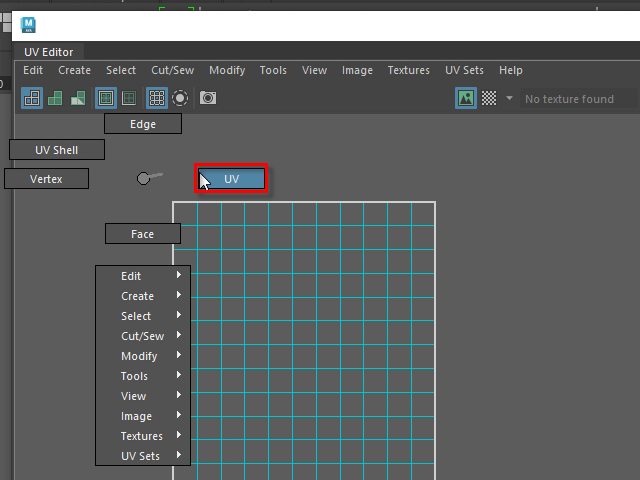Click the first UV layout icon in toolbar
The width and height of the screenshot is (640, 480).
point(32,98)
